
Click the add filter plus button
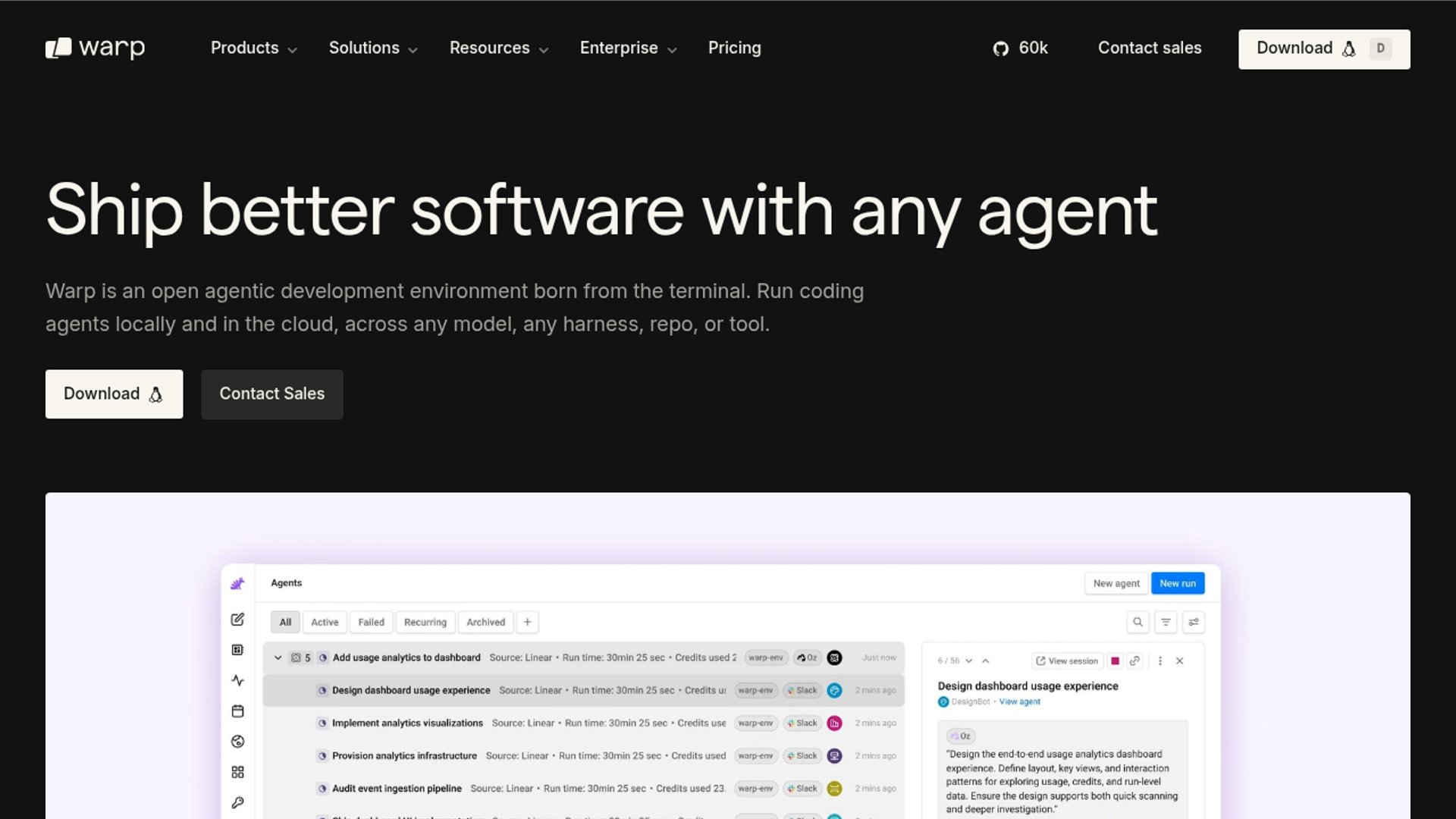click(x=528, y=622)
